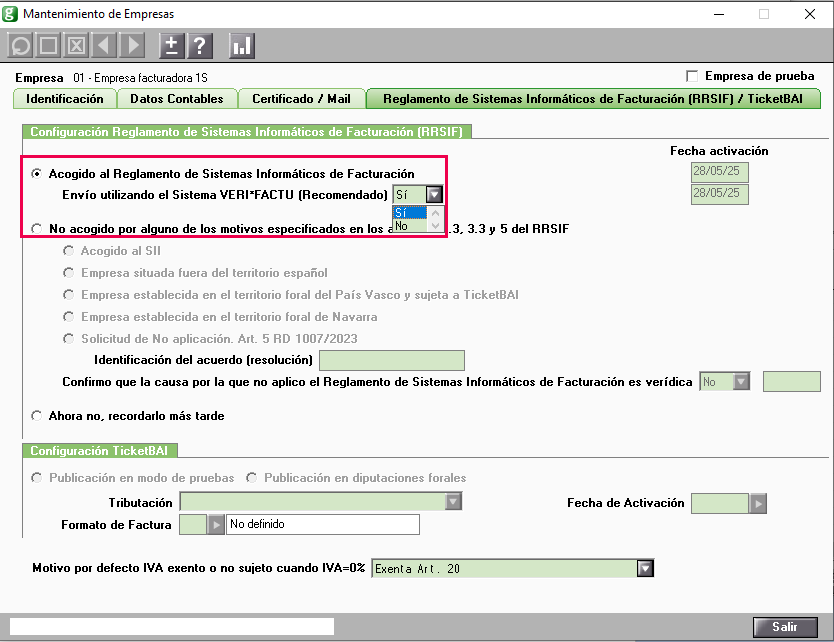Click the Fecha activación date field showing 28/05/25
The image size is (834, 642).
720,171
